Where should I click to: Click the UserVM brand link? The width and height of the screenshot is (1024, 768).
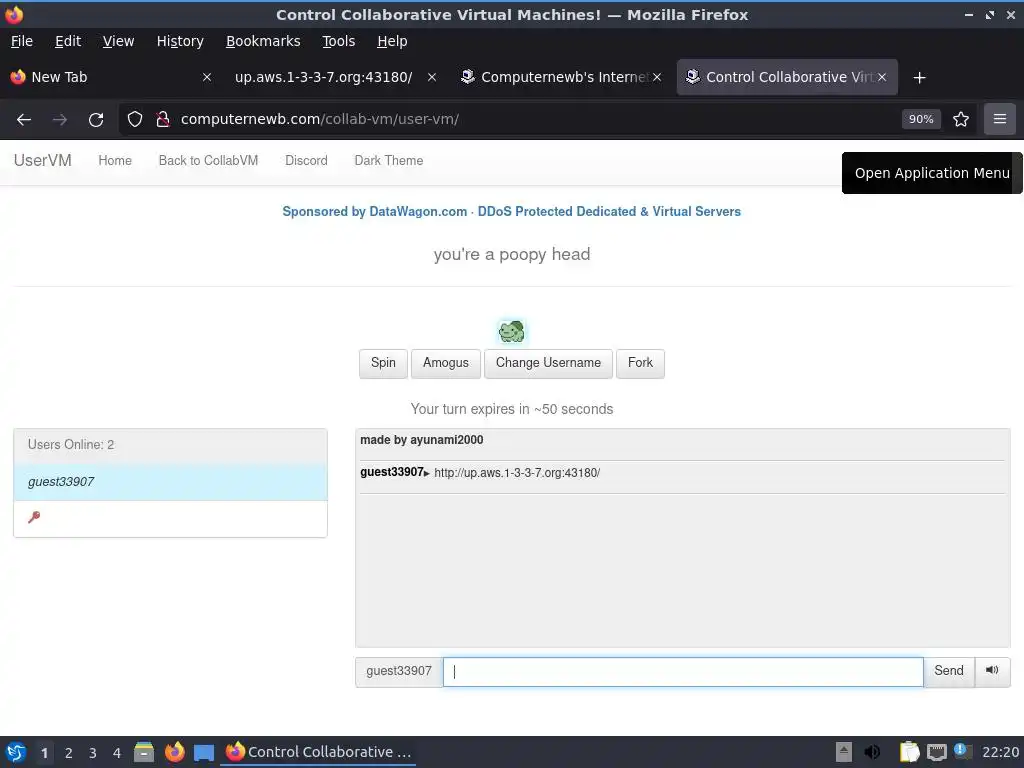pos(42,161)
